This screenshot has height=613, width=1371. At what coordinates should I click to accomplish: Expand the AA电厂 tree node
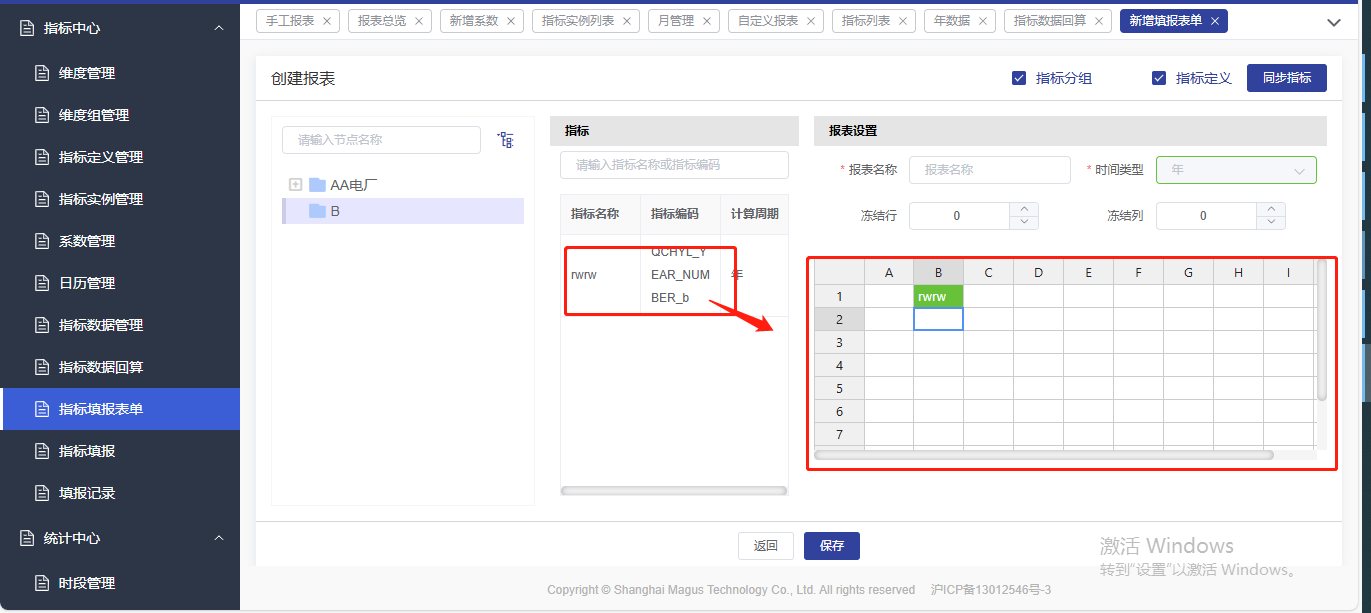coord(295,185)
